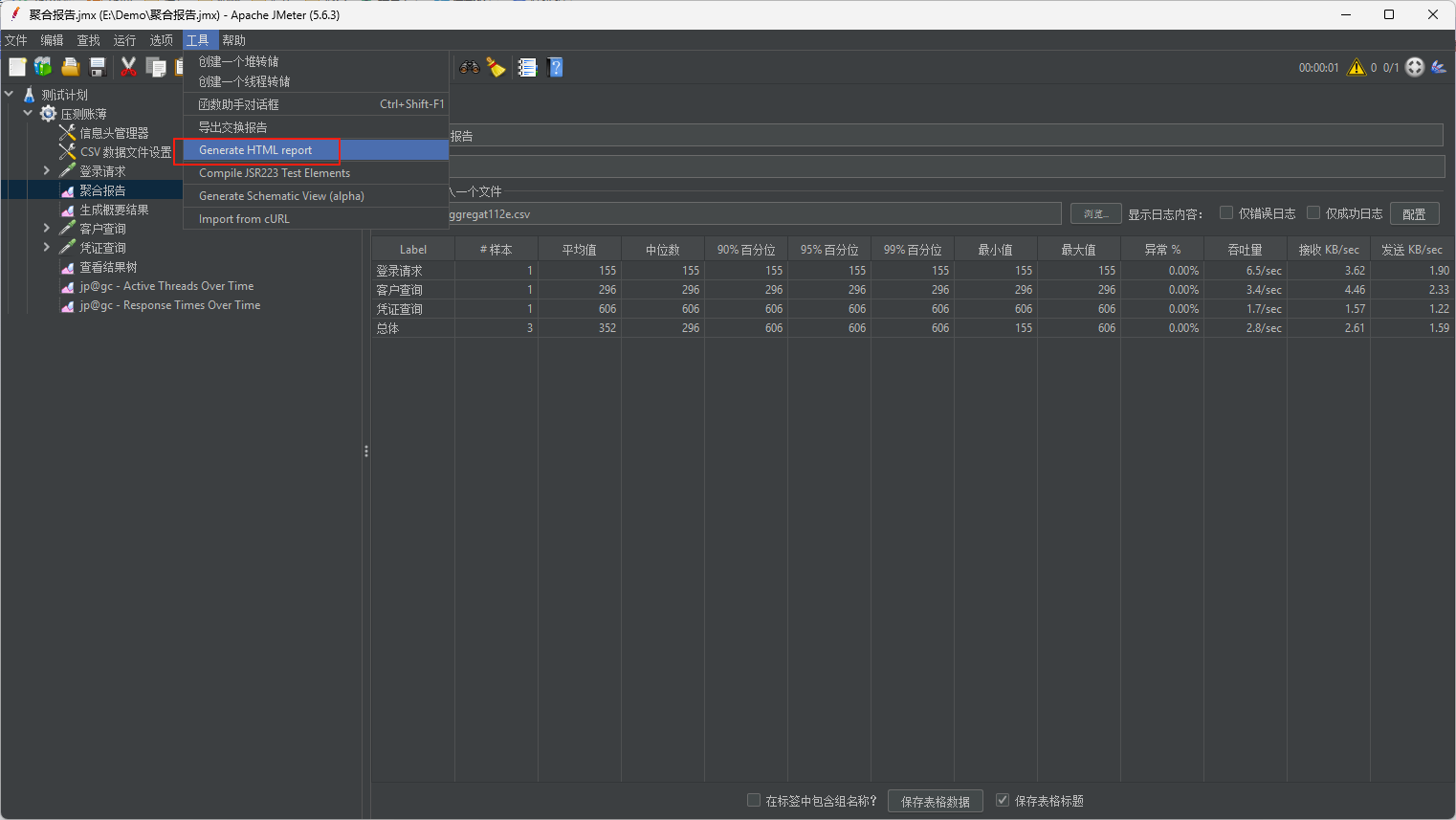This screenshot has height=820, width=1456.
Task: Open JMeter help with the question mark book
Action: tap(555, 66)
